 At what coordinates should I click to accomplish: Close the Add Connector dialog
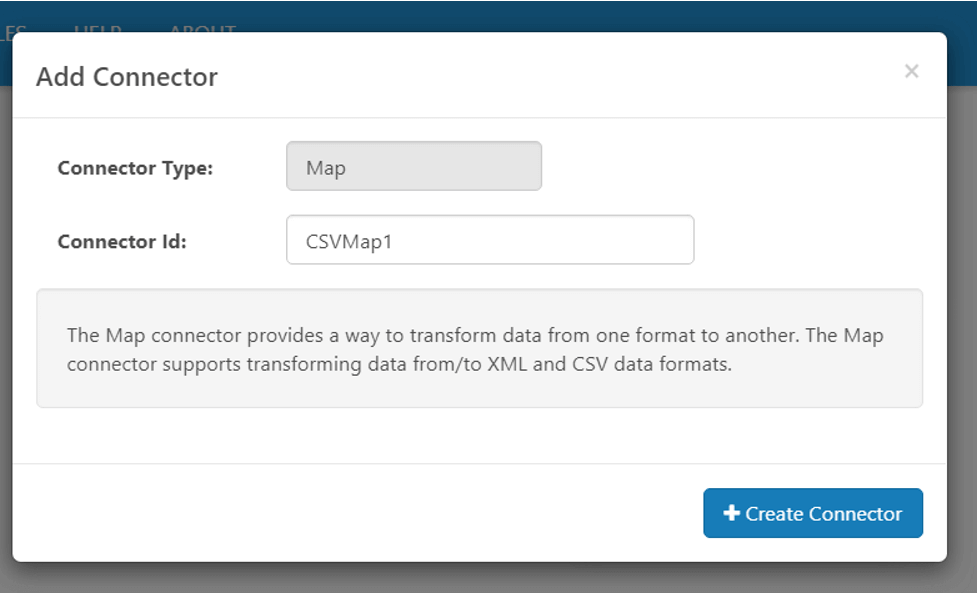click(x=911, y=71)
